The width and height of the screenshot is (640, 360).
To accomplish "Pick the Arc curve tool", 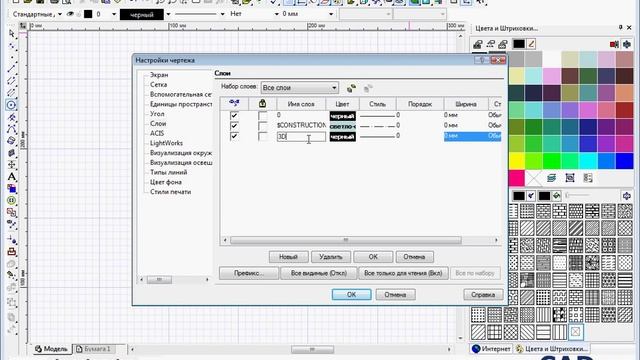I will (11, 129).
